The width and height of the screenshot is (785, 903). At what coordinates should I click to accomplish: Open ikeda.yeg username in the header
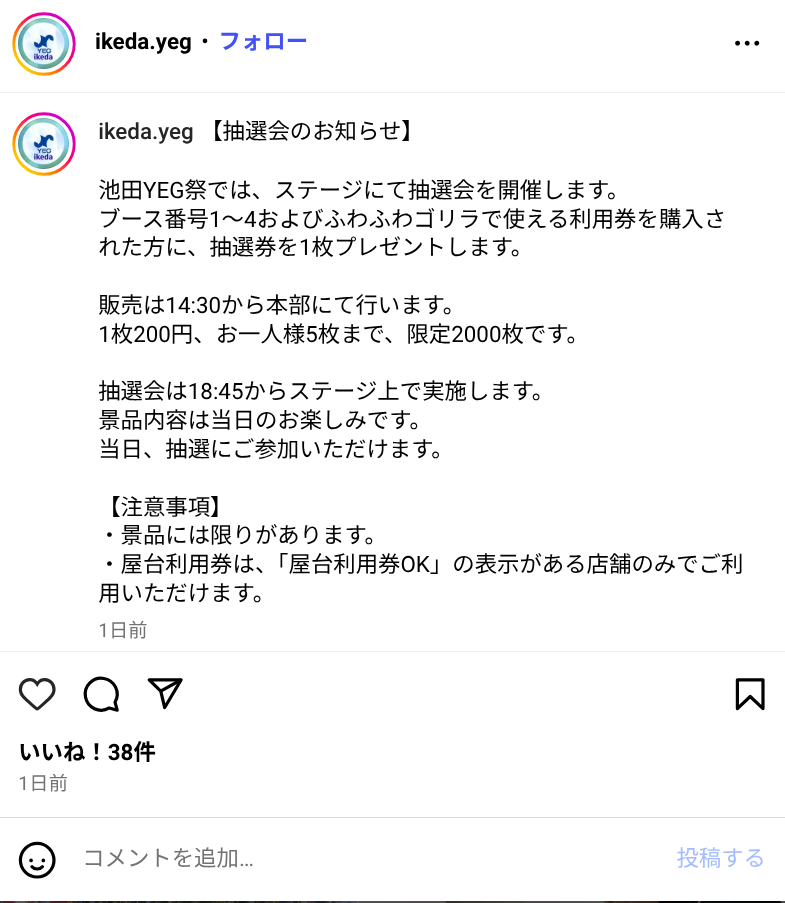[143, 42]
